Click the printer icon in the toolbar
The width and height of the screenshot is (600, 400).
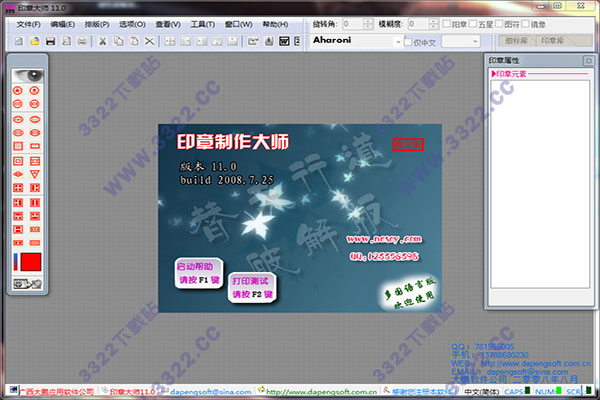pyautogui.click(x=82, y=41)
